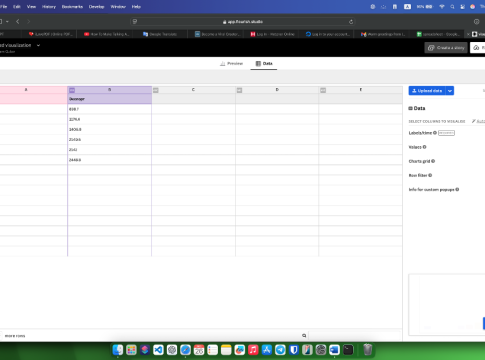Go back with Safari back arrow
The height and width of the screenshot is (360, 485).
click(x=18, y=21)
